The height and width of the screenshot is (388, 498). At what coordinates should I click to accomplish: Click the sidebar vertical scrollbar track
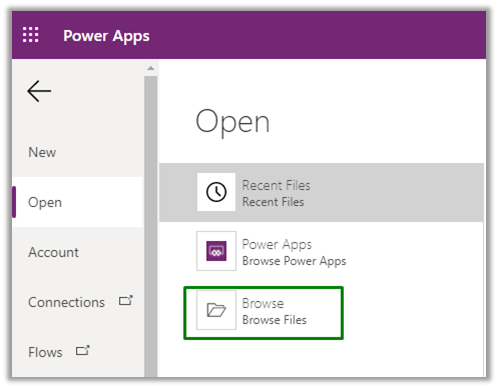(x=151, y=227)
